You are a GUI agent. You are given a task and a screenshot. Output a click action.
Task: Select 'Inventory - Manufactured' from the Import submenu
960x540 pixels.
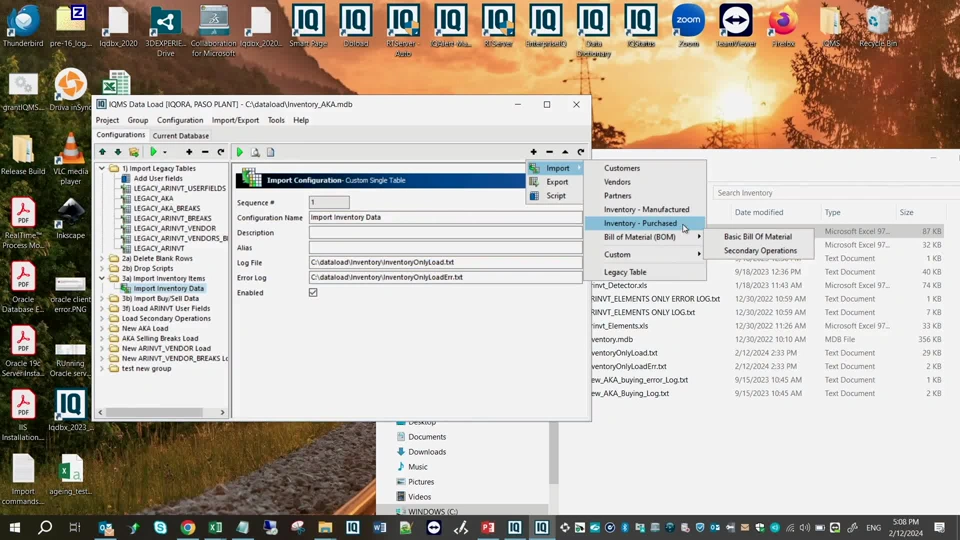646,210
